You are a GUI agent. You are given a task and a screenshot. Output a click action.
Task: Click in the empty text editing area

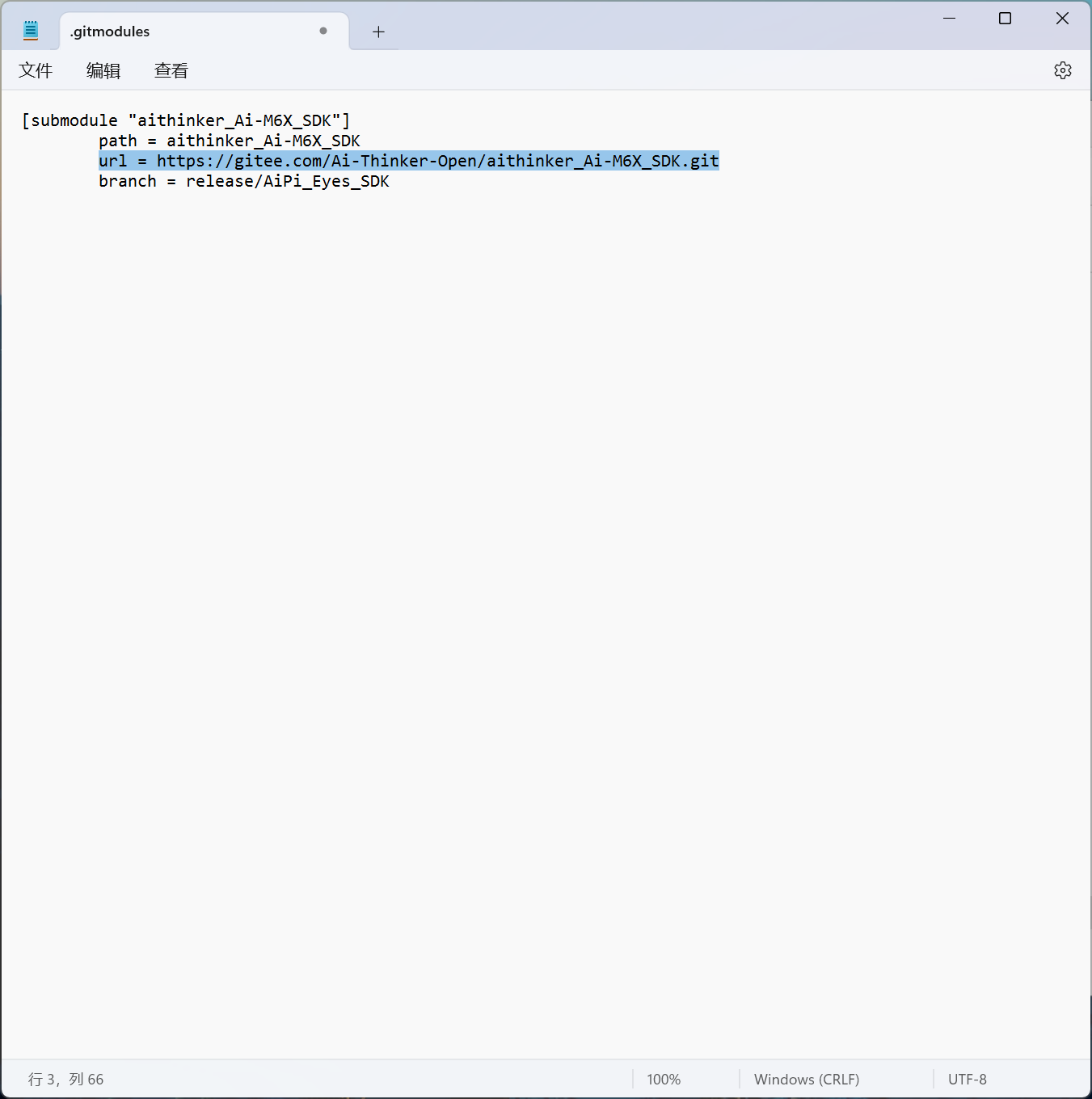[x=546, y=622]
